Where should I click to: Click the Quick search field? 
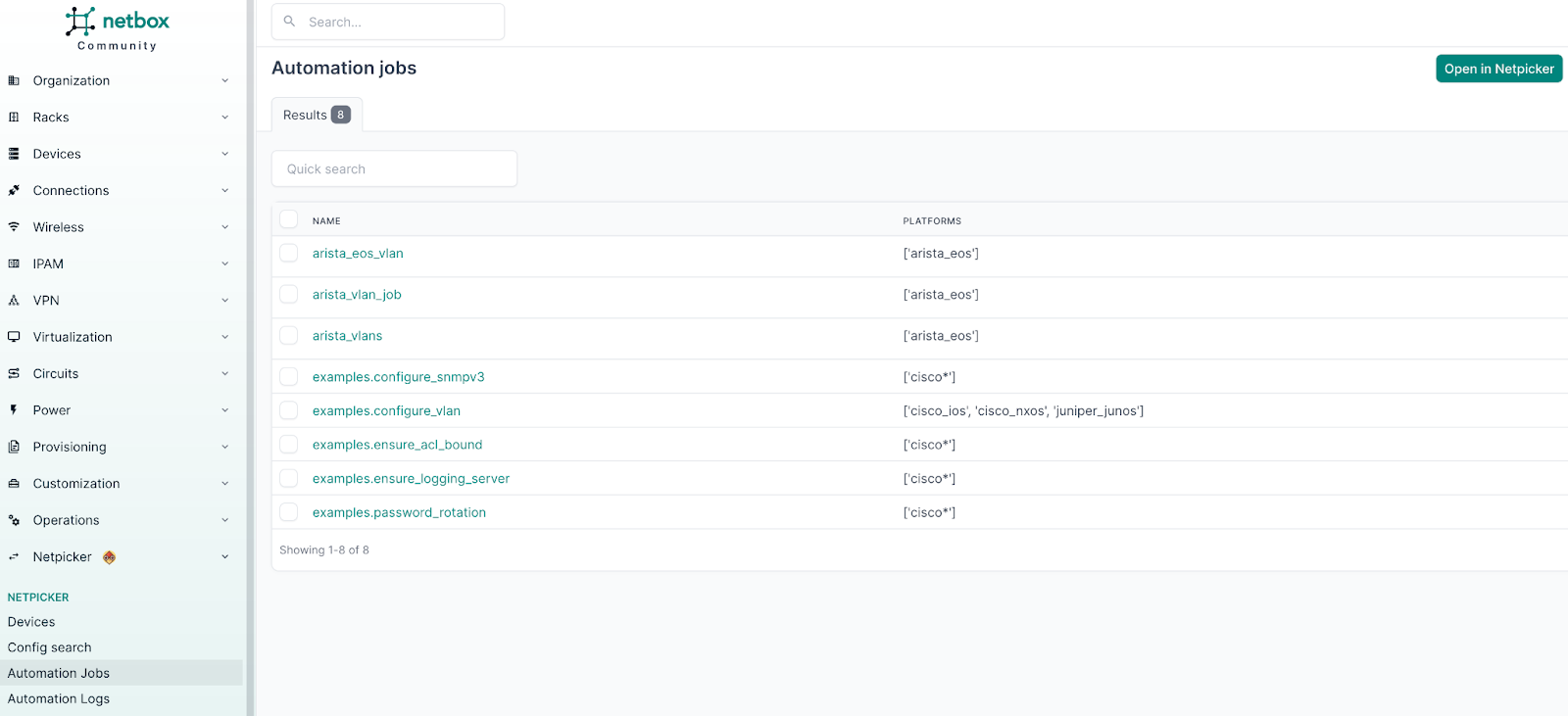click(x=394, y=168)
